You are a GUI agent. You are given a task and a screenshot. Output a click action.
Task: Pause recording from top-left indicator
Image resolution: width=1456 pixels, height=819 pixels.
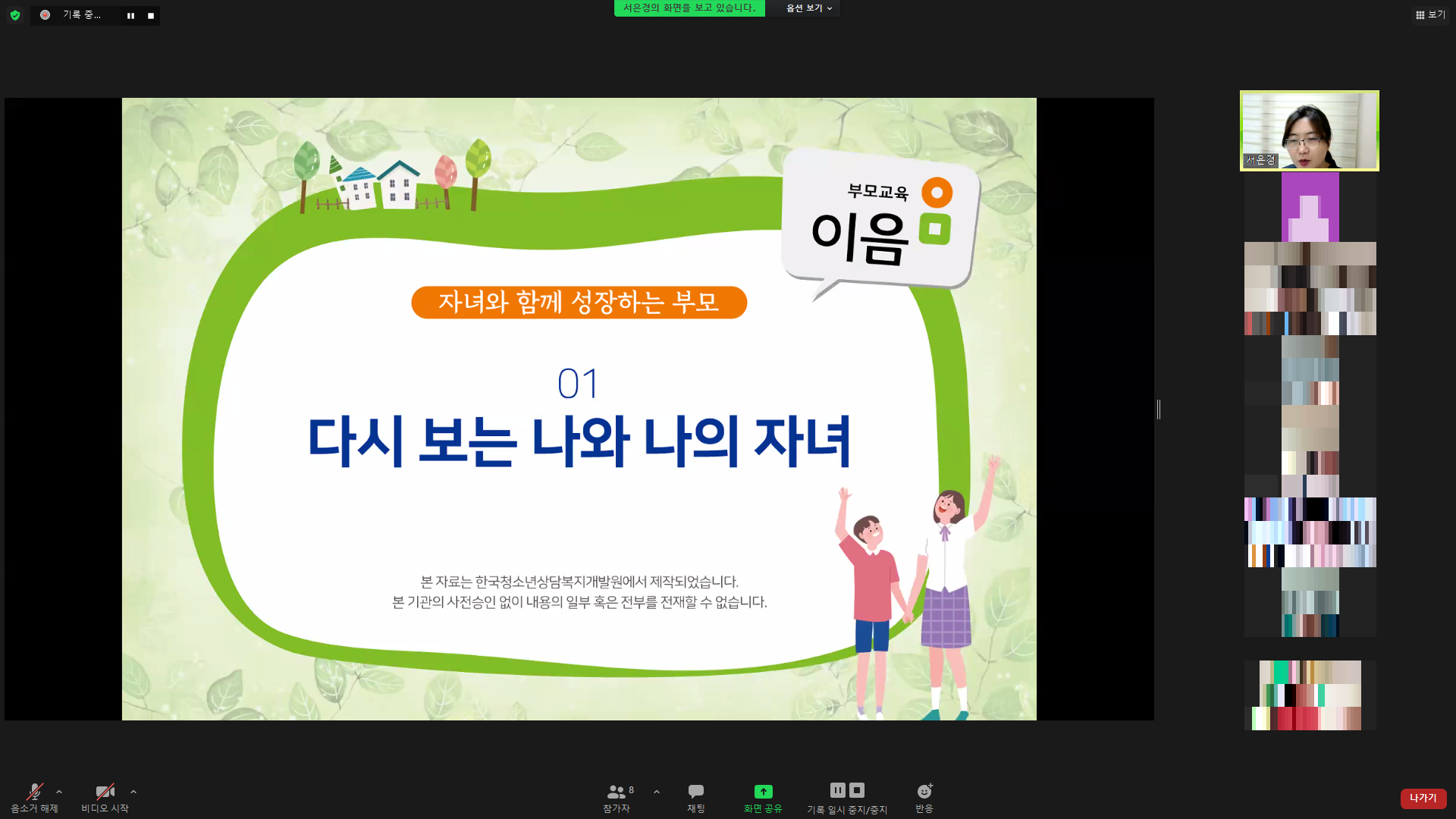(130, 16)
